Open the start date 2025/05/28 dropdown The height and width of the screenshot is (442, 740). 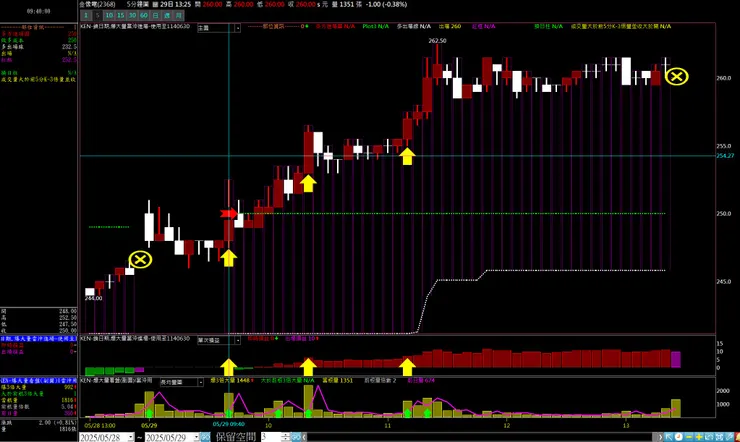click(x=131, y=437)
